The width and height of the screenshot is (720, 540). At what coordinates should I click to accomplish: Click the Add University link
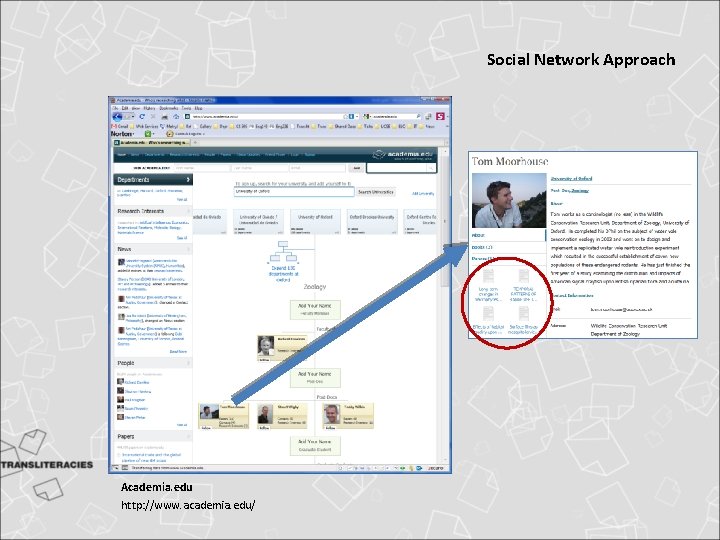click(x=422, y=193)
